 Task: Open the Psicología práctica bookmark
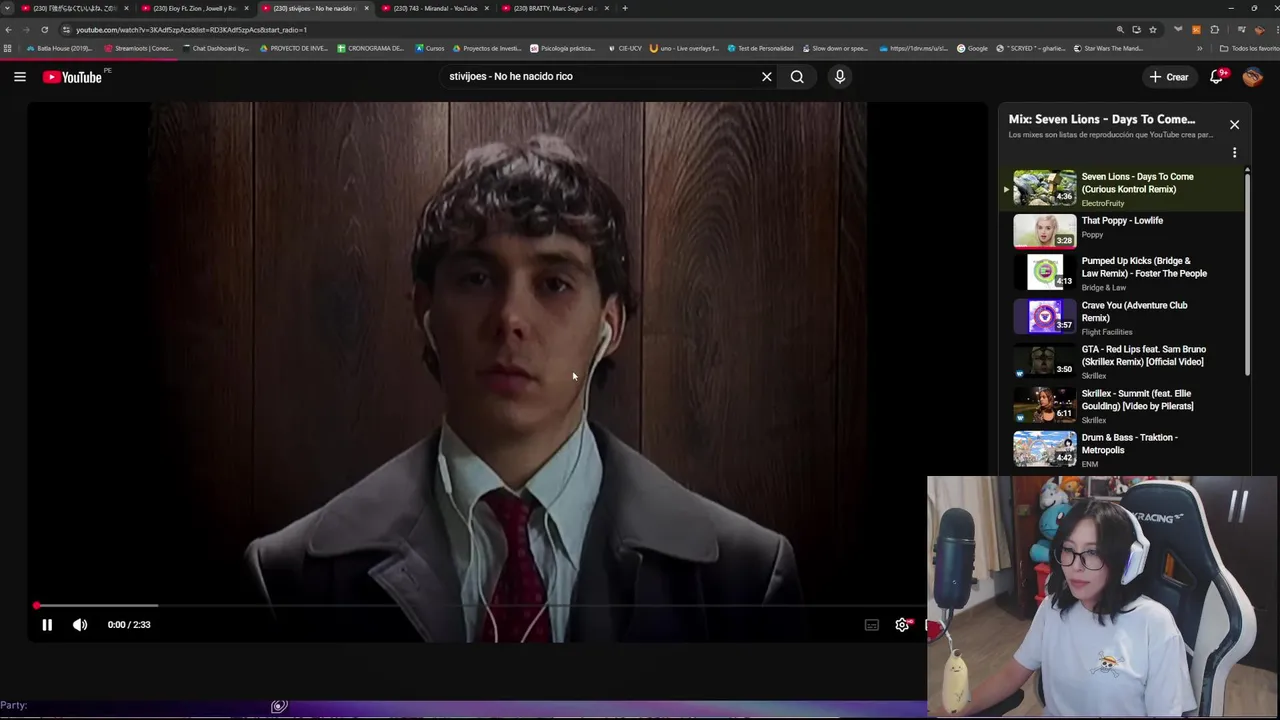point(563,48)
